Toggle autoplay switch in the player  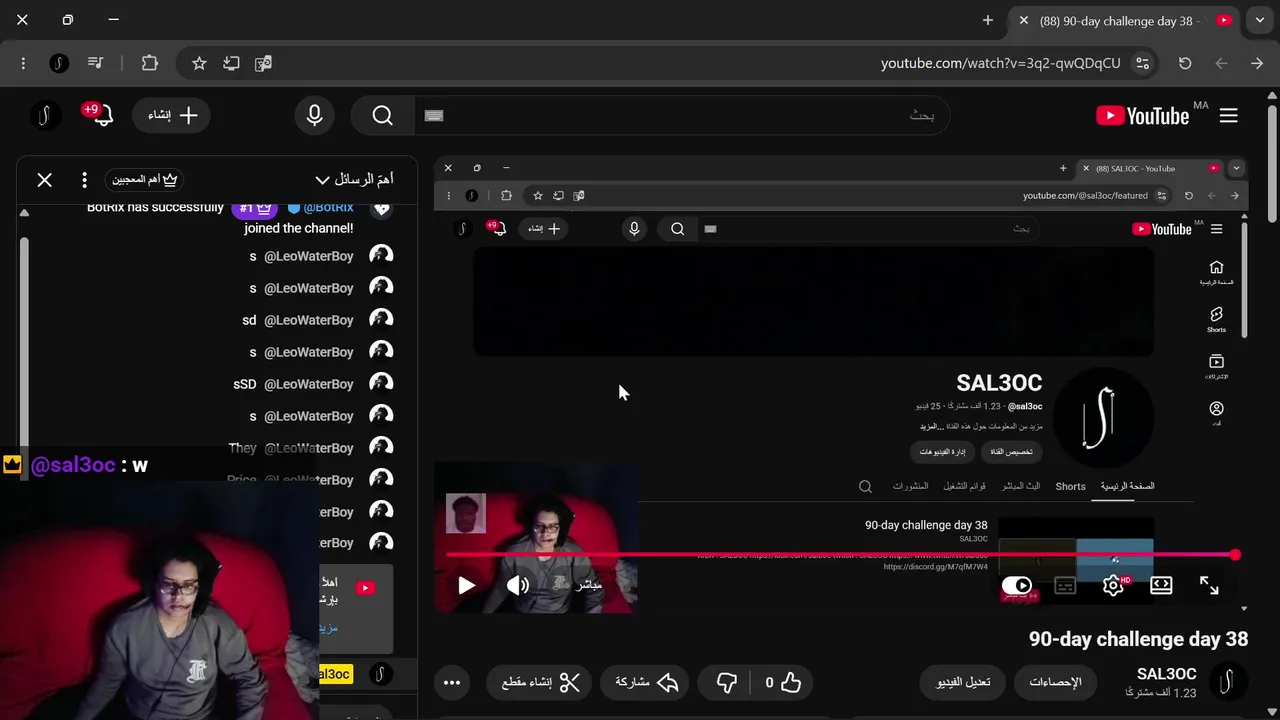(x=1017, y=586)
